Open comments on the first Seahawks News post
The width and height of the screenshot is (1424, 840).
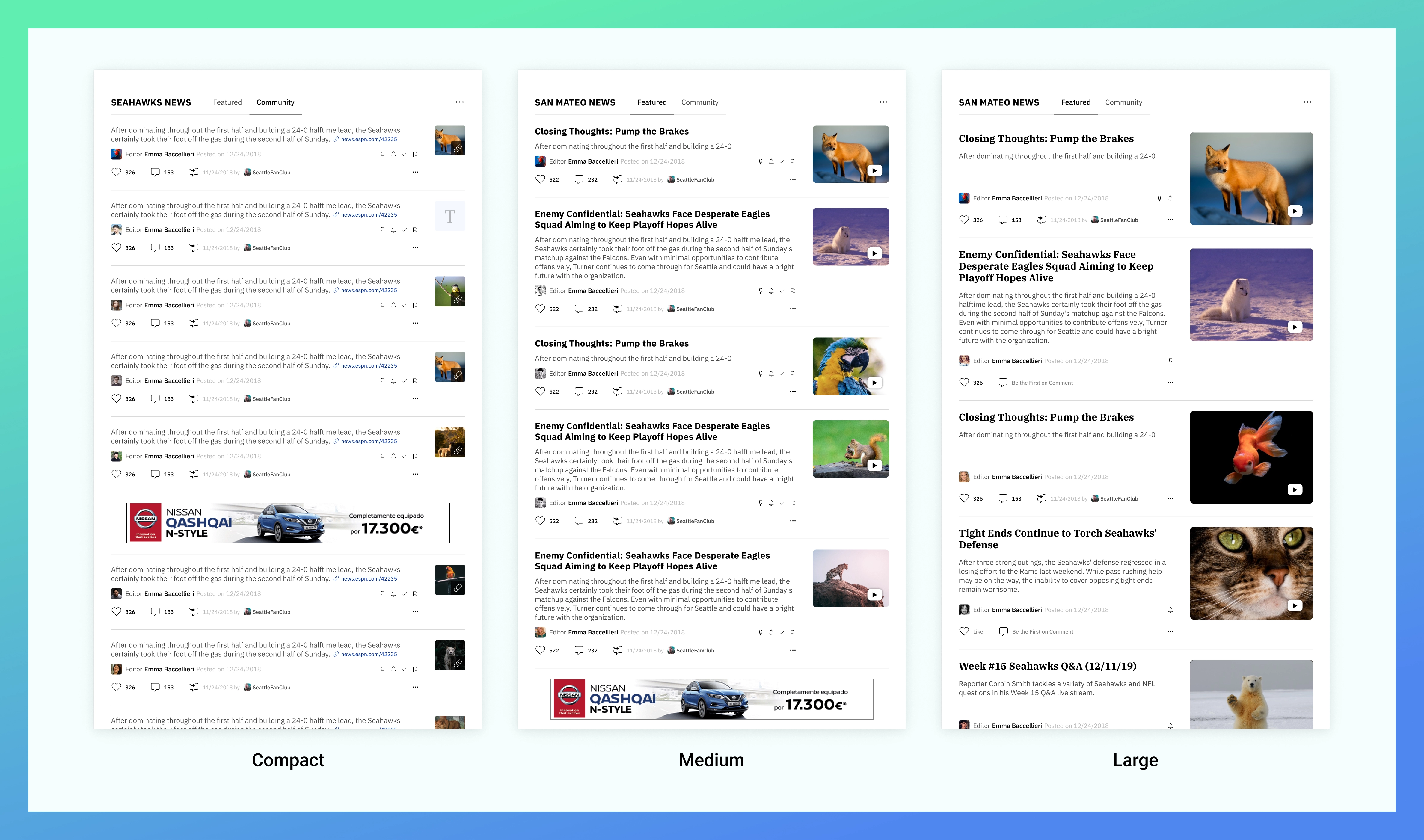[155, 172]
